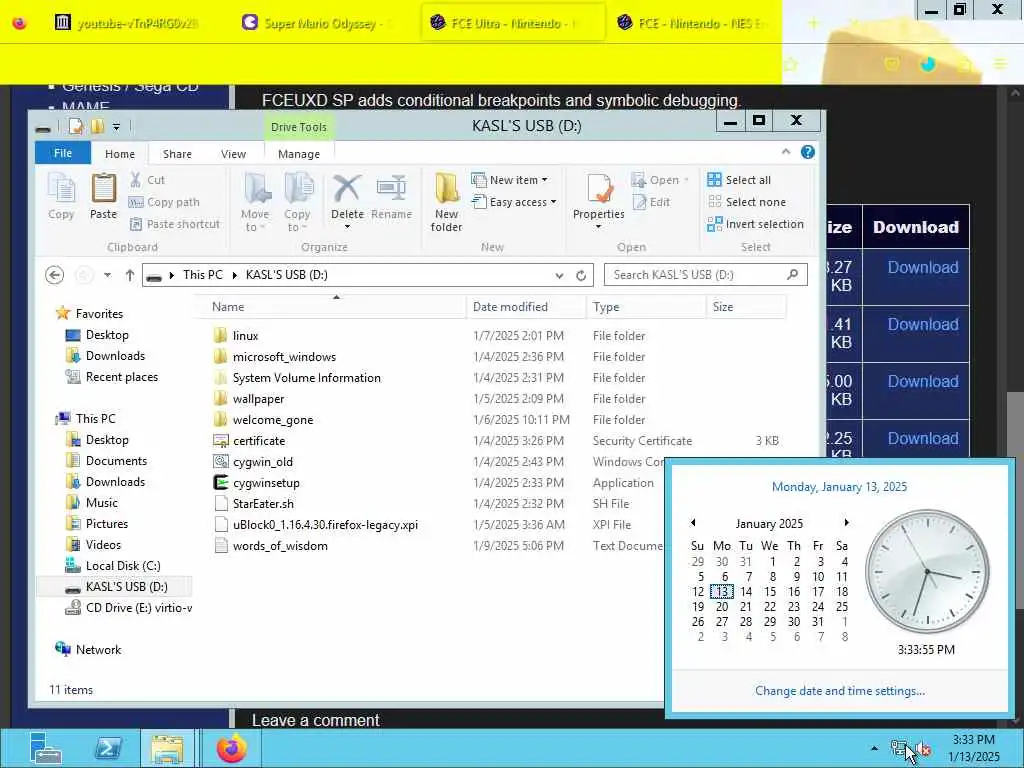Create a New folder from the ribbon
The width and height of the screenshot is (1024, 768).
[x=447, y=202]
